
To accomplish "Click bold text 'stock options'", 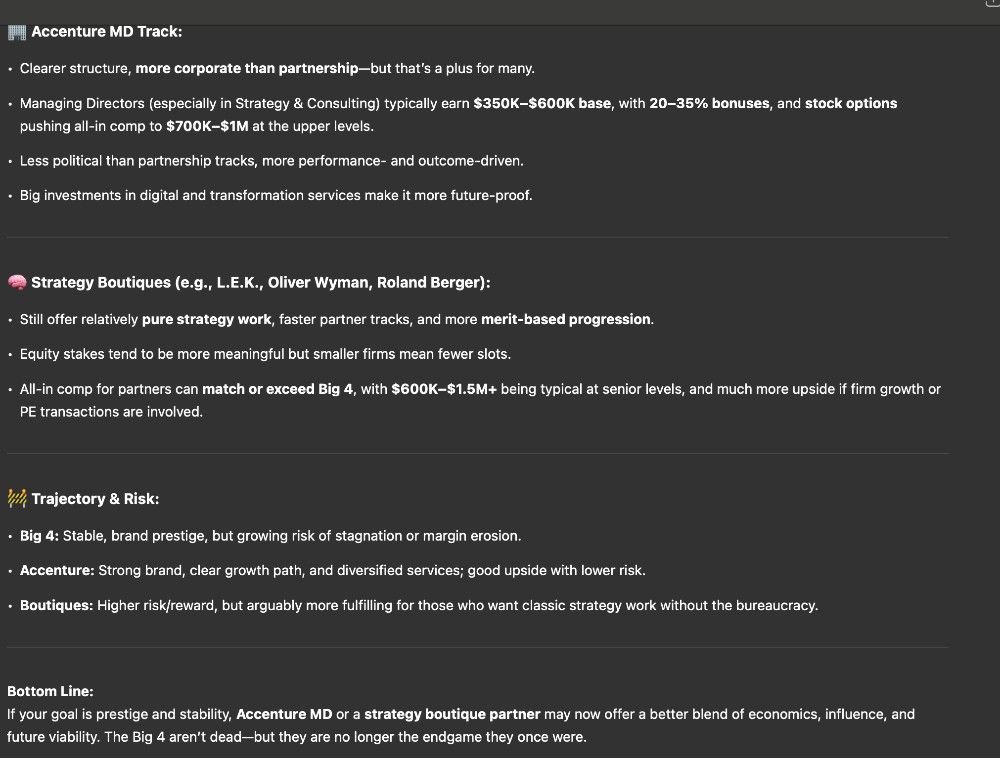I will tap(851, 103).
